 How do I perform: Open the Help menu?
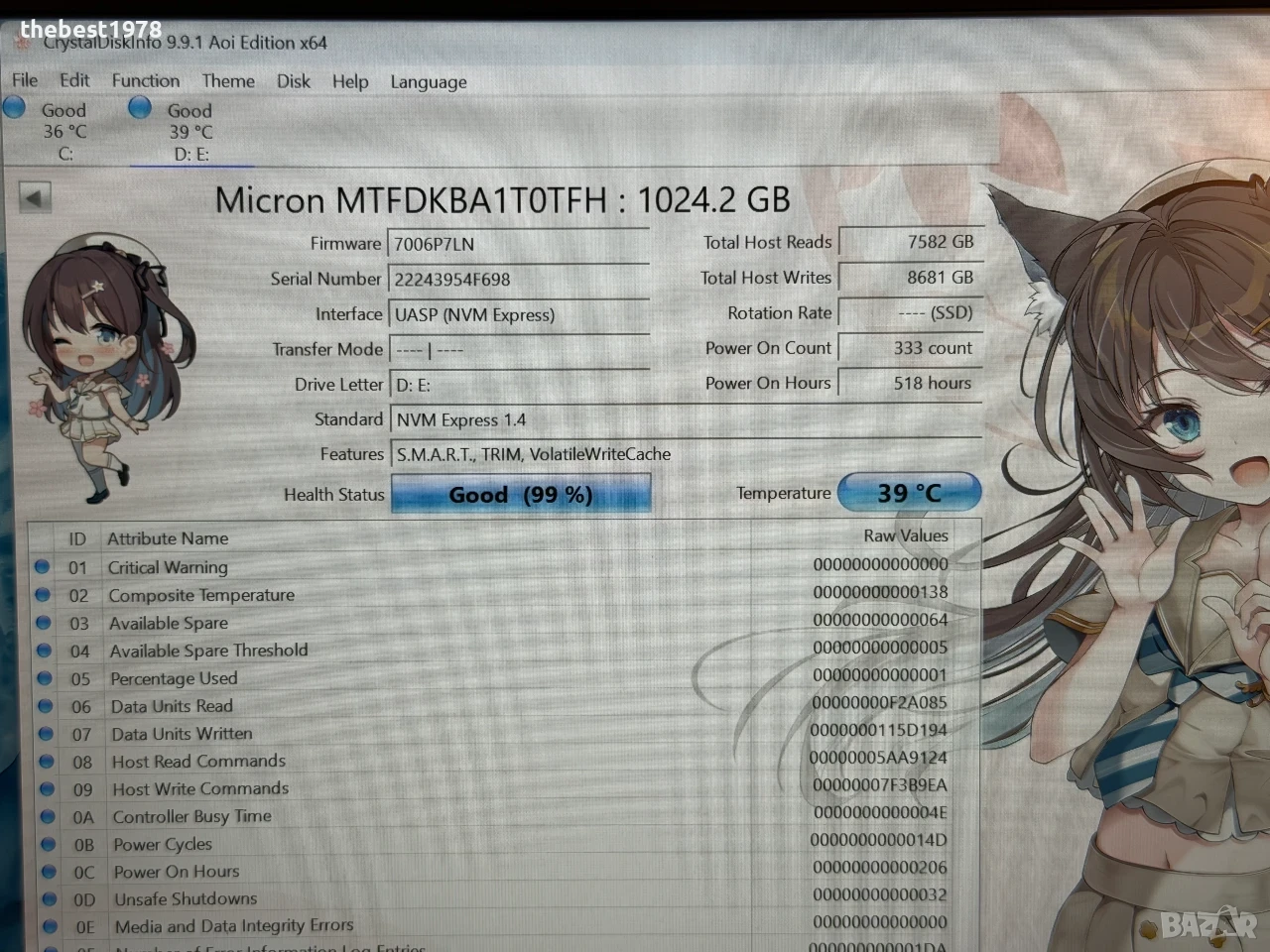[x=350, y=81]
